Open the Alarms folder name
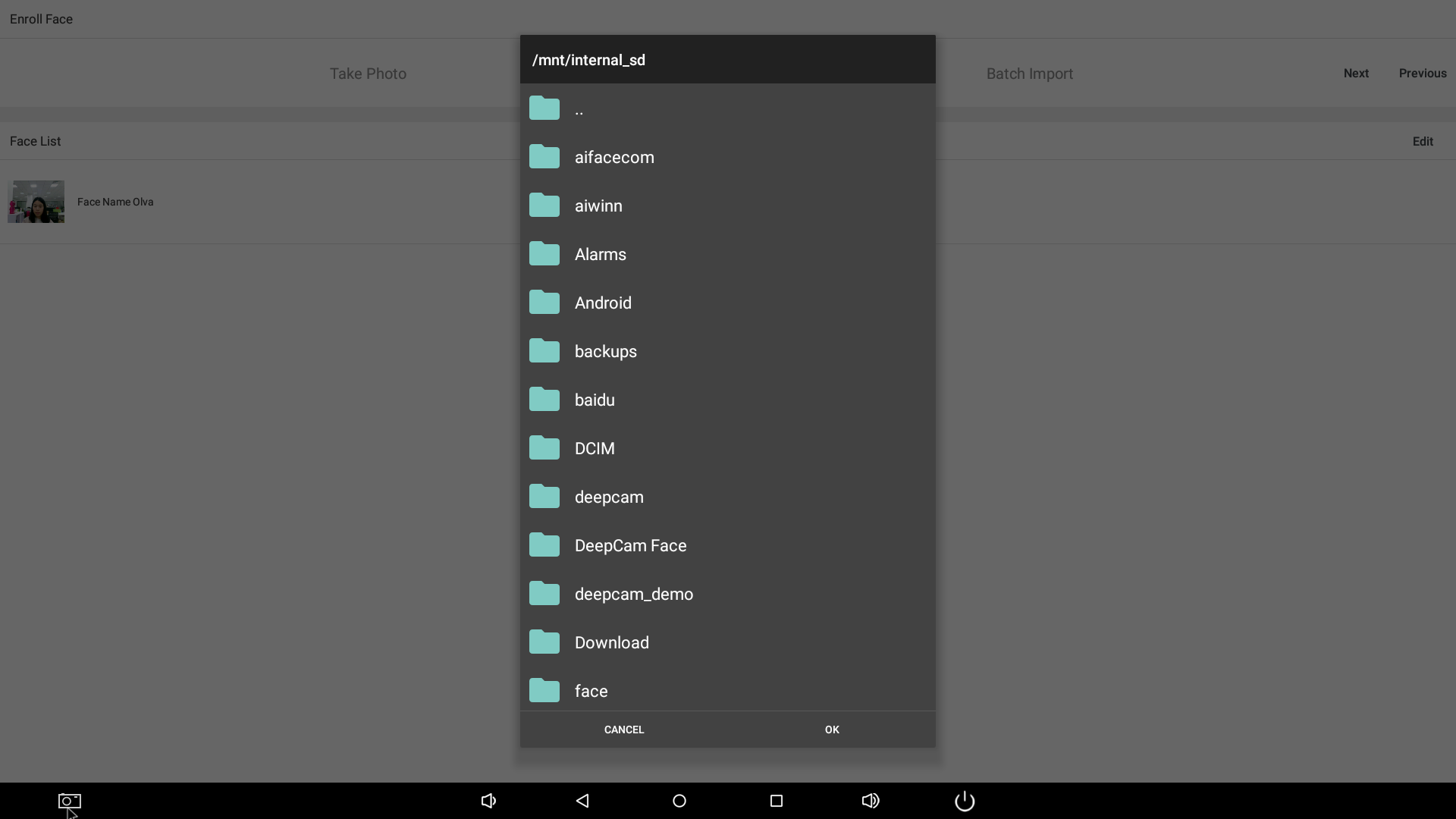 pyautogui.click(x=601, y=254)
